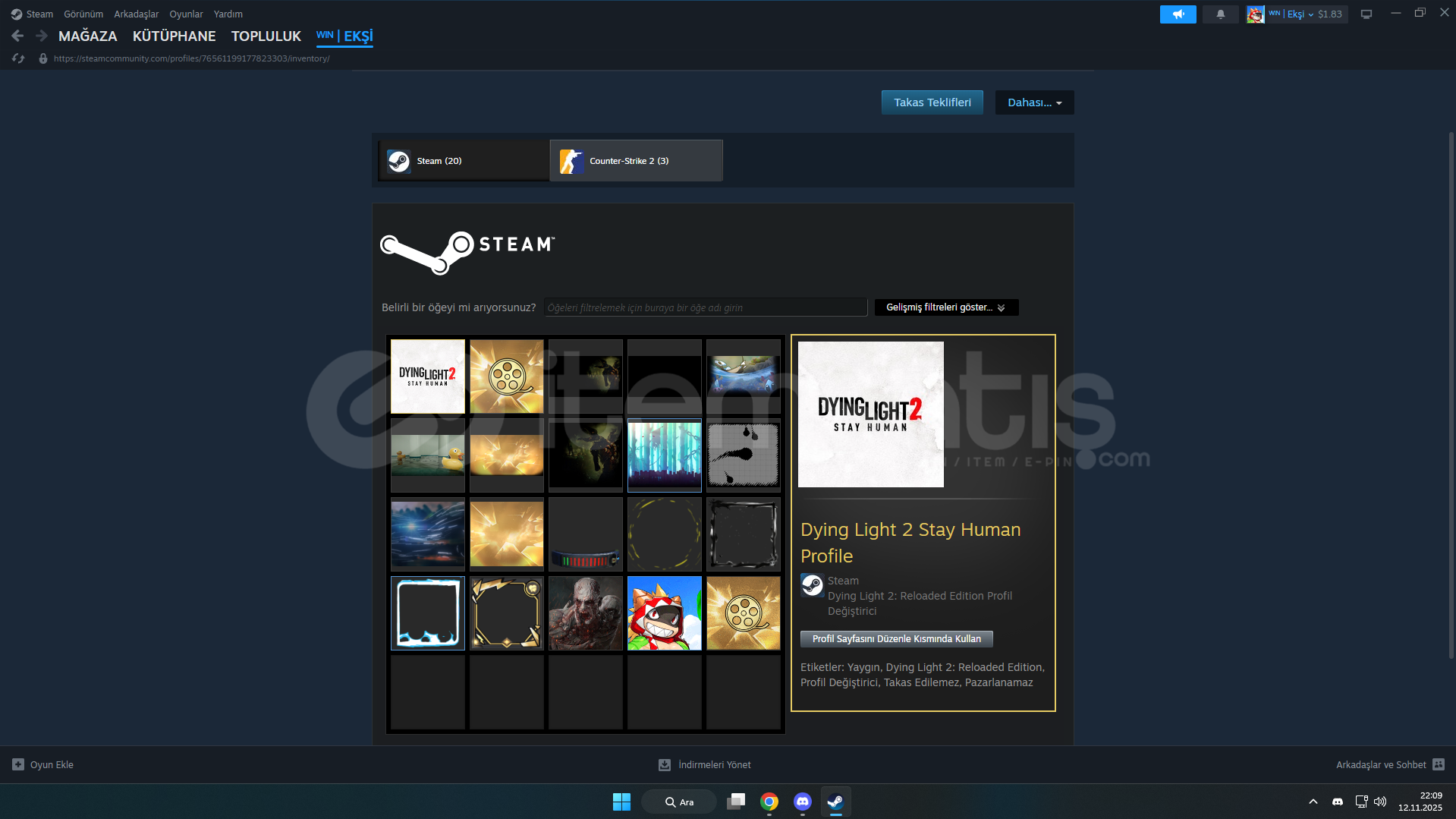Click the taskbar clock showing 22:09

[1420, 802]
